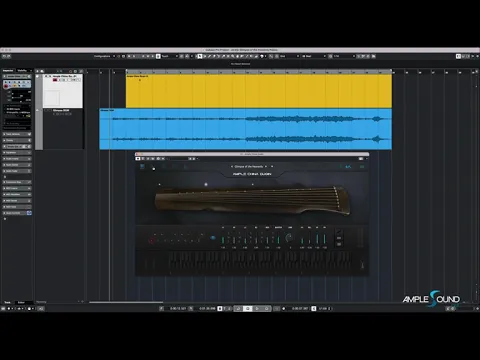Screen dimensions: 480x360
Task: Solo the Ample China Guqin instrument track
Action: click(50, 76)
